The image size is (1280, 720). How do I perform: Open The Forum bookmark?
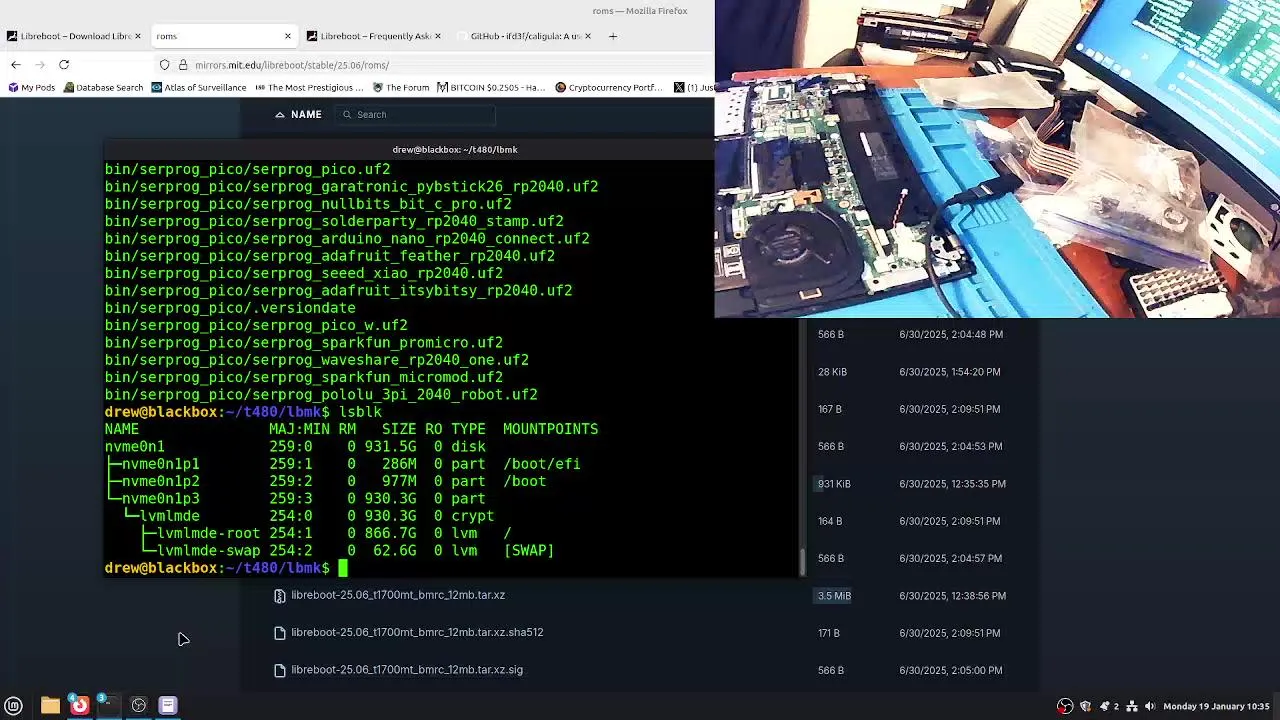pos(401,87)
